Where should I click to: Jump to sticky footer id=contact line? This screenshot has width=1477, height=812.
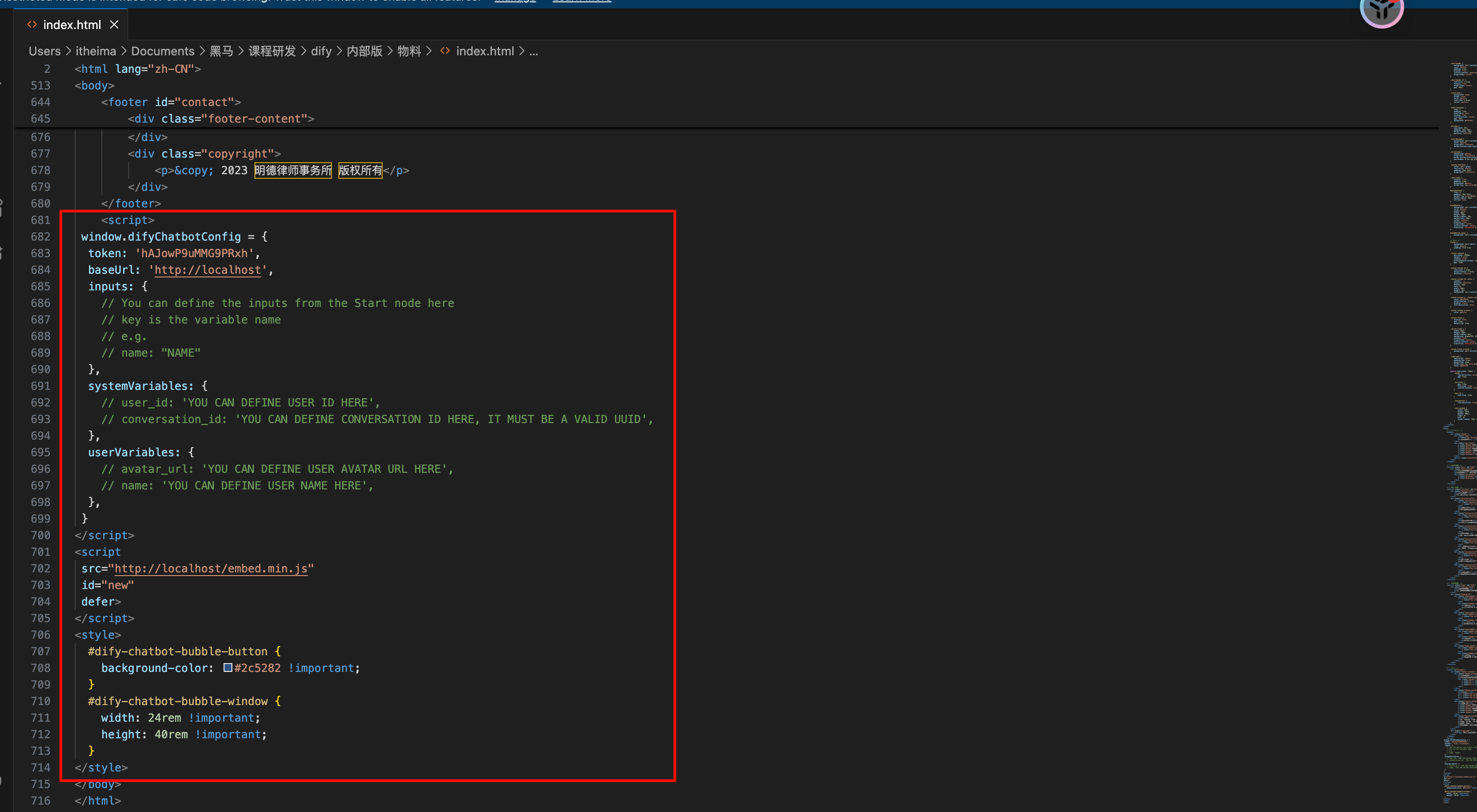[x=172, y=102]
